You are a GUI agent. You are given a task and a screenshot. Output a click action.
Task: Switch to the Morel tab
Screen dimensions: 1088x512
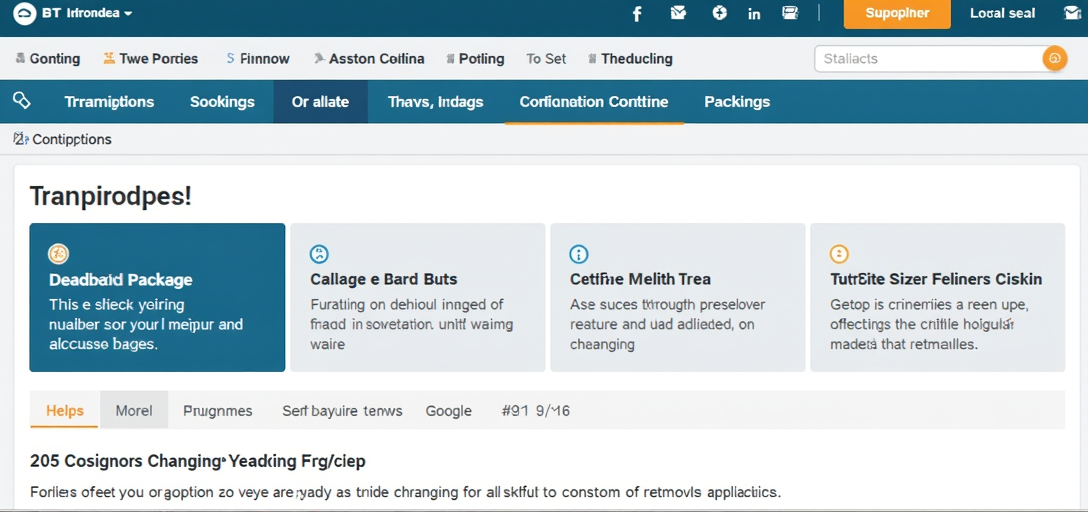pyautogui.click(x=134, y=411)
